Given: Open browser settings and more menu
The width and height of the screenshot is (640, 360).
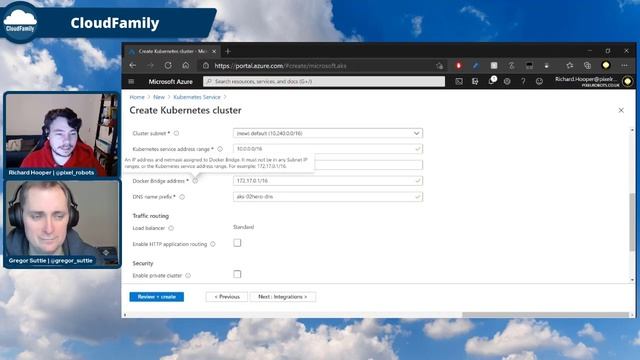Looking at the screenshot, I should click(x=624, y=65).
